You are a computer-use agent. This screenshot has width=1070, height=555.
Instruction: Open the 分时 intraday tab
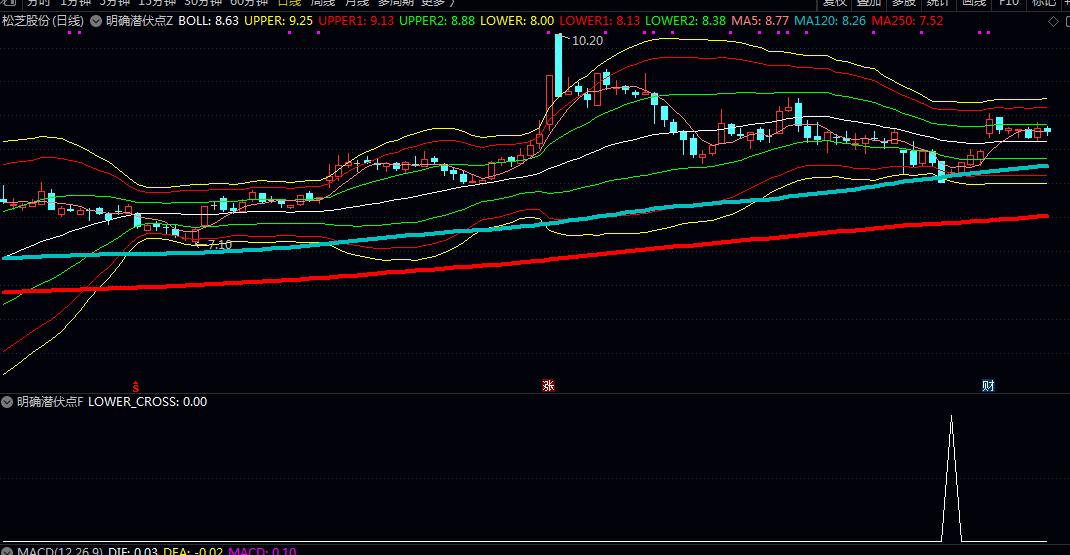point(39,3)
